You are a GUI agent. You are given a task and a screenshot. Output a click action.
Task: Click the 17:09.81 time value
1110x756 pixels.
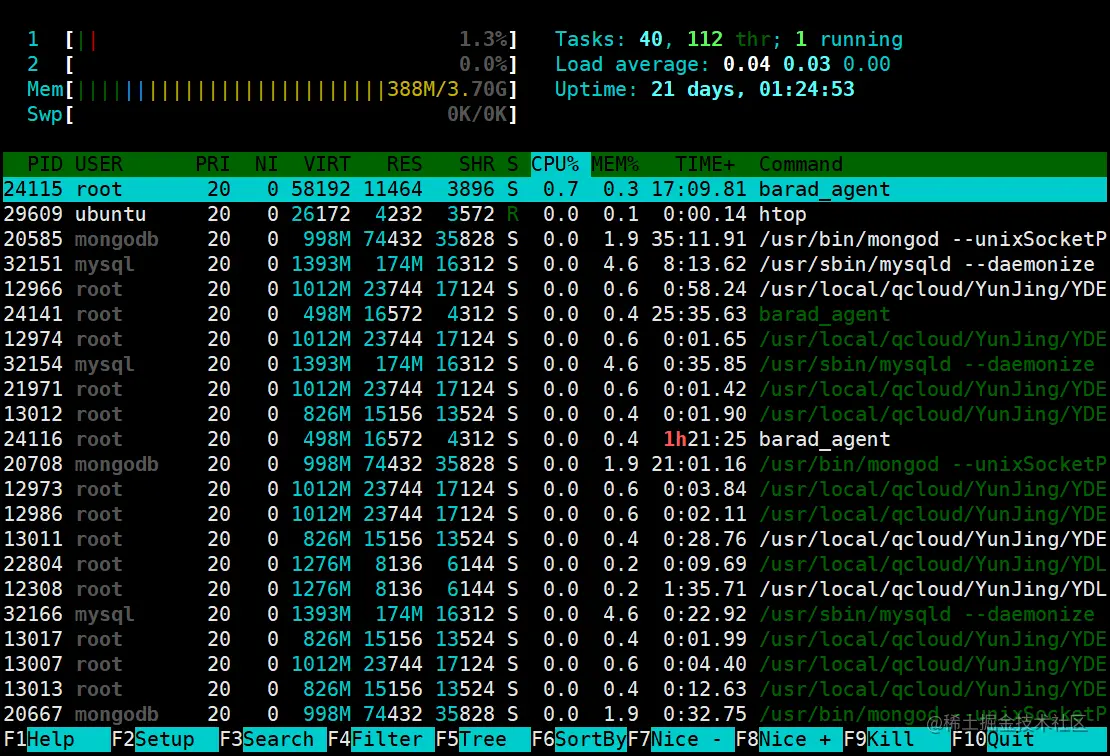[x=699, y=189]
